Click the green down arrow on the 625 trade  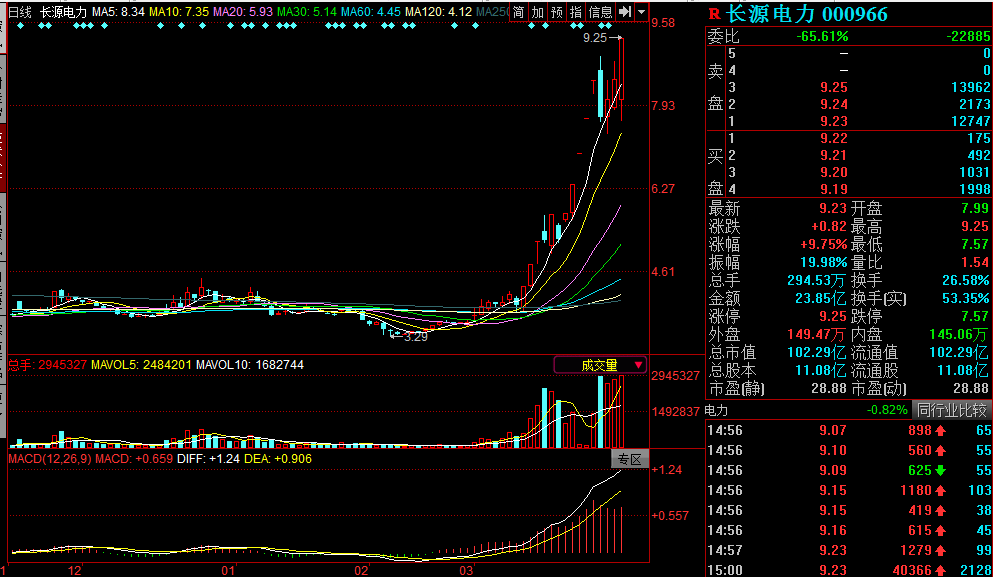940,470
